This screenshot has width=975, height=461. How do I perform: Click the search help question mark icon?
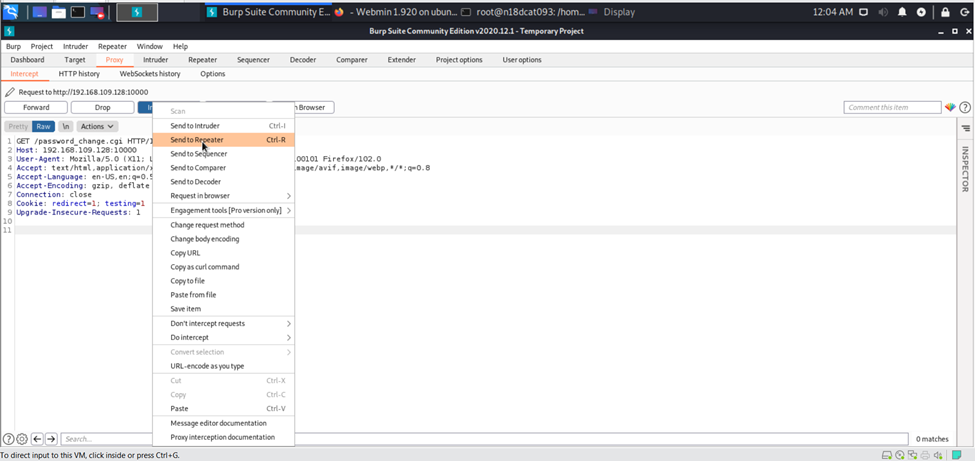point(8,439)
